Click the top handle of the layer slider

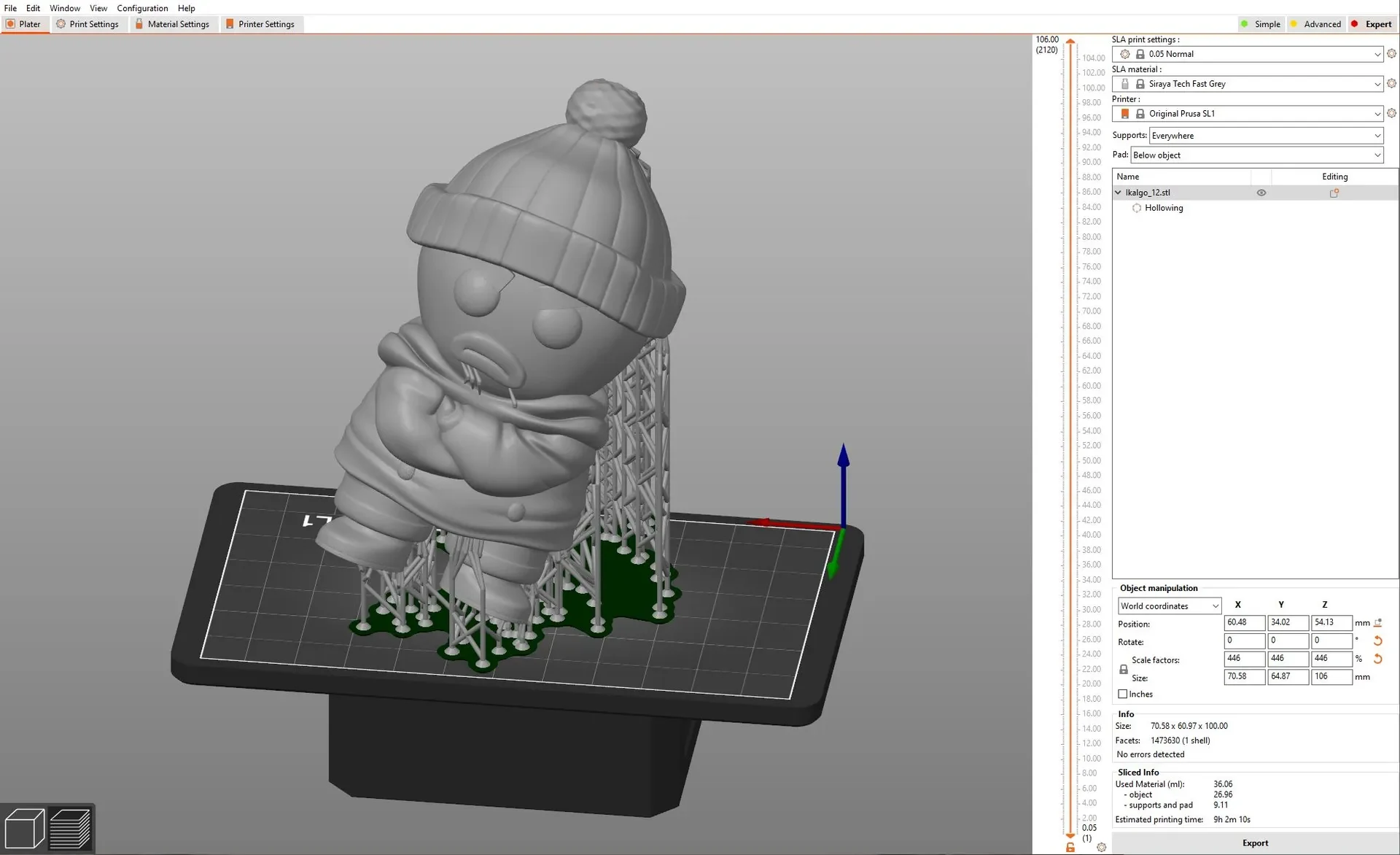(1070, 42)
